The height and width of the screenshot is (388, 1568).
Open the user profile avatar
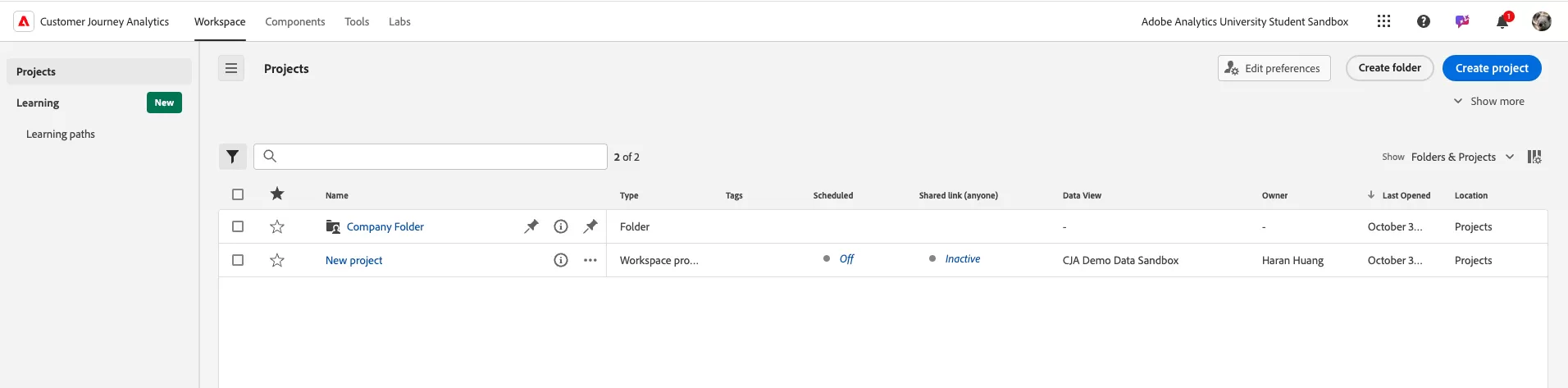point(1542,21)
